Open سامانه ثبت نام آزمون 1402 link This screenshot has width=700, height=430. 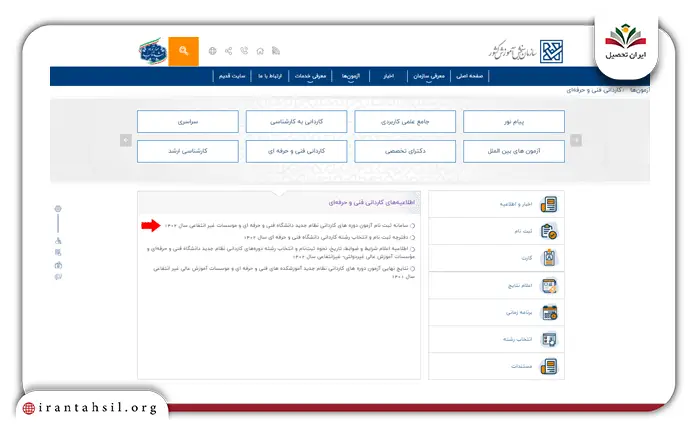(x=287, y=225)
